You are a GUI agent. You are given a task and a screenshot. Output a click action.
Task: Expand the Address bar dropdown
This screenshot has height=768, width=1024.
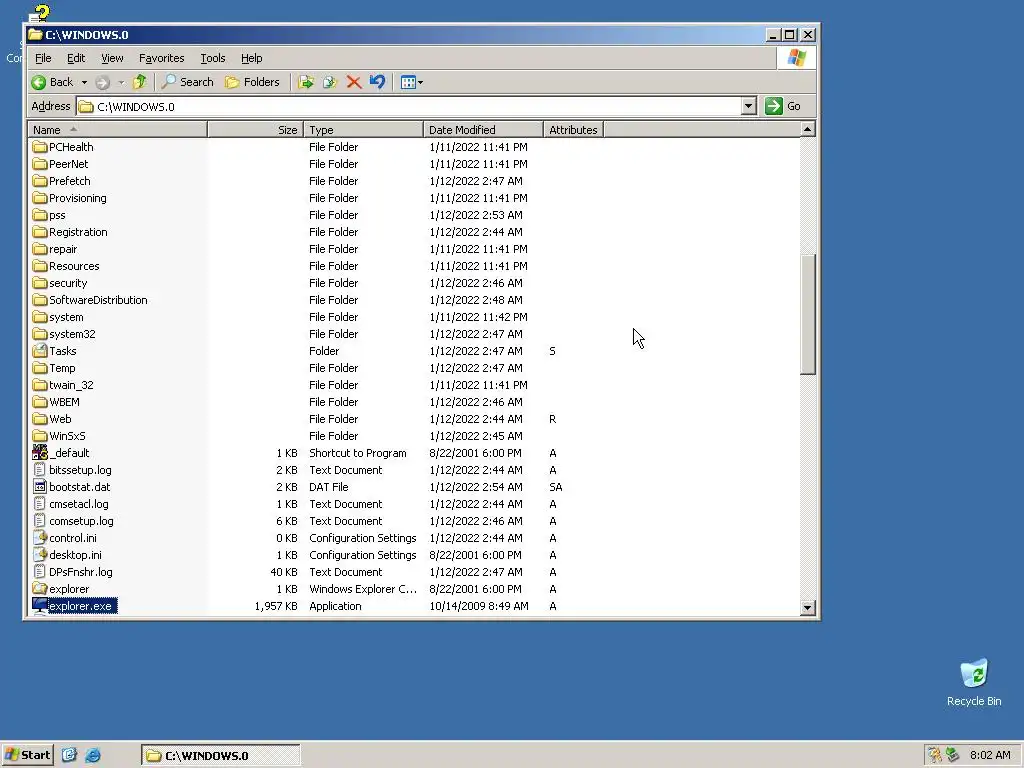coord(748,106)
